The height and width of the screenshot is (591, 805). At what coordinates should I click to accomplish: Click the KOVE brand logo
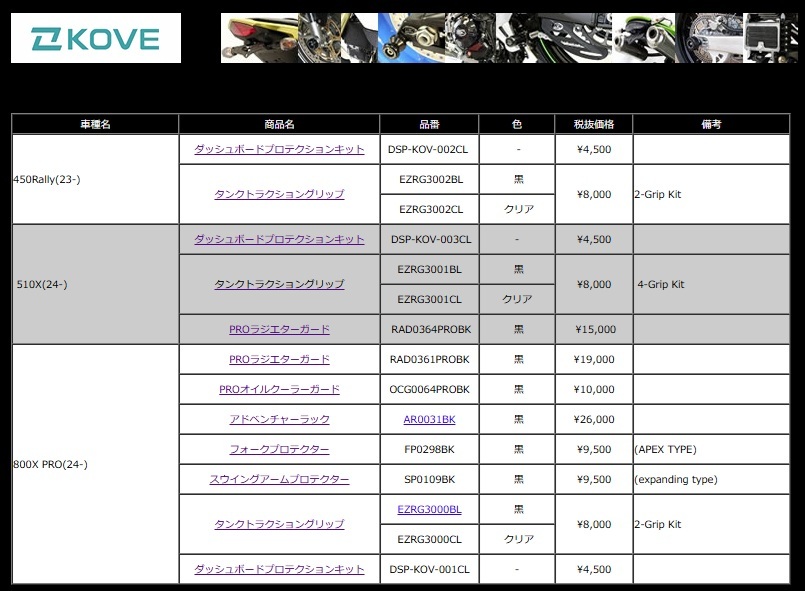[x=96, y=38]
